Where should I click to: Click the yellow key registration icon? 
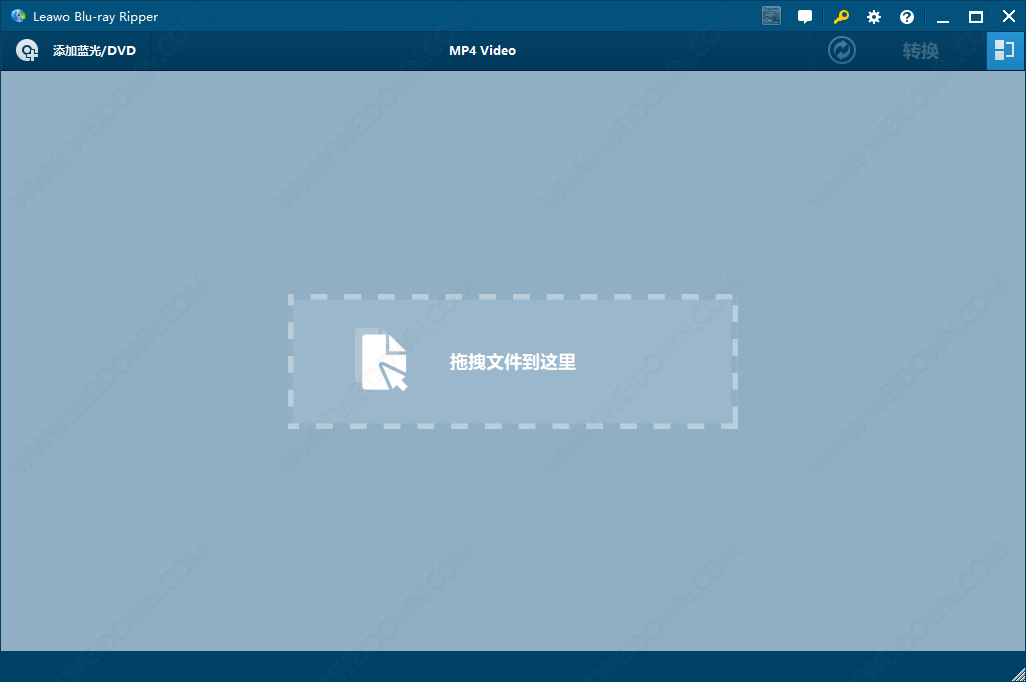pyautogui.click(x=841, y=17)
